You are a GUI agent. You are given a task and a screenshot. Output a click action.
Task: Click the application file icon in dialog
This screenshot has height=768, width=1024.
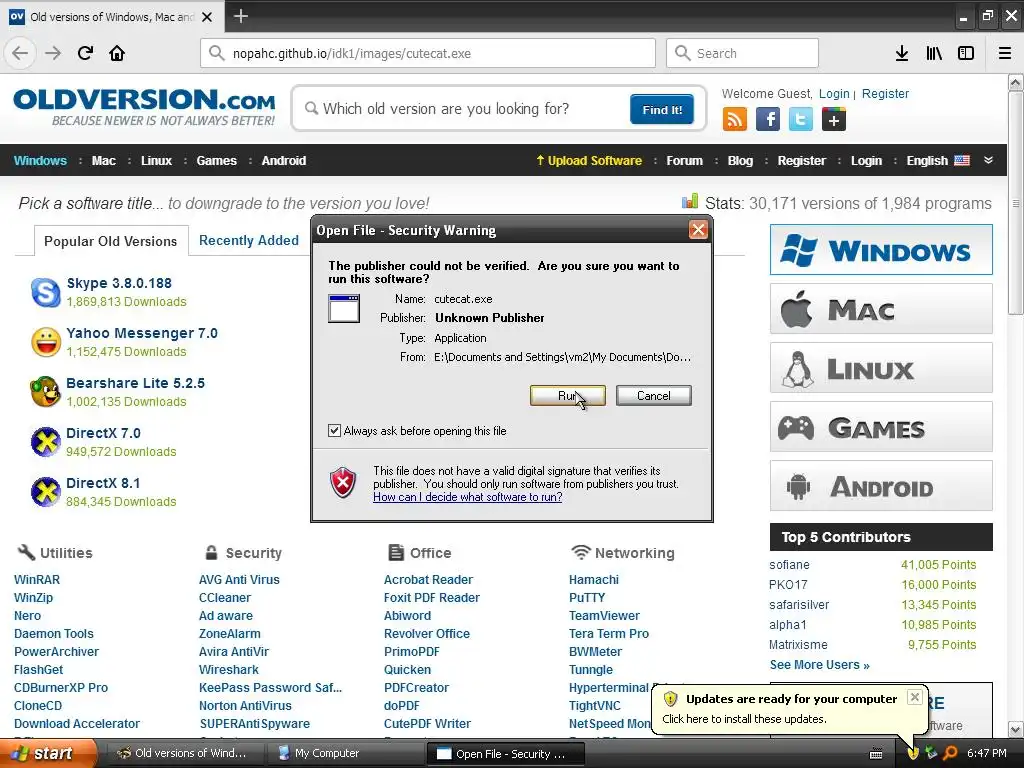pos(344,308)
